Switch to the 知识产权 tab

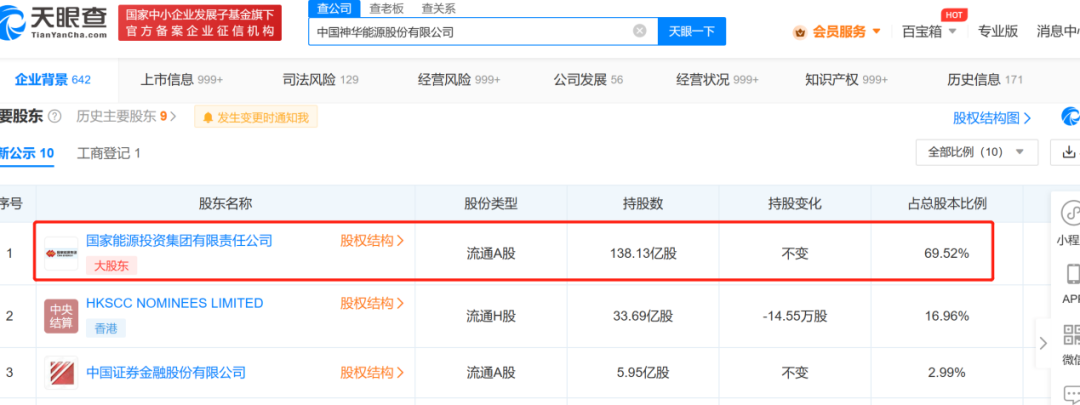point(847,80)
